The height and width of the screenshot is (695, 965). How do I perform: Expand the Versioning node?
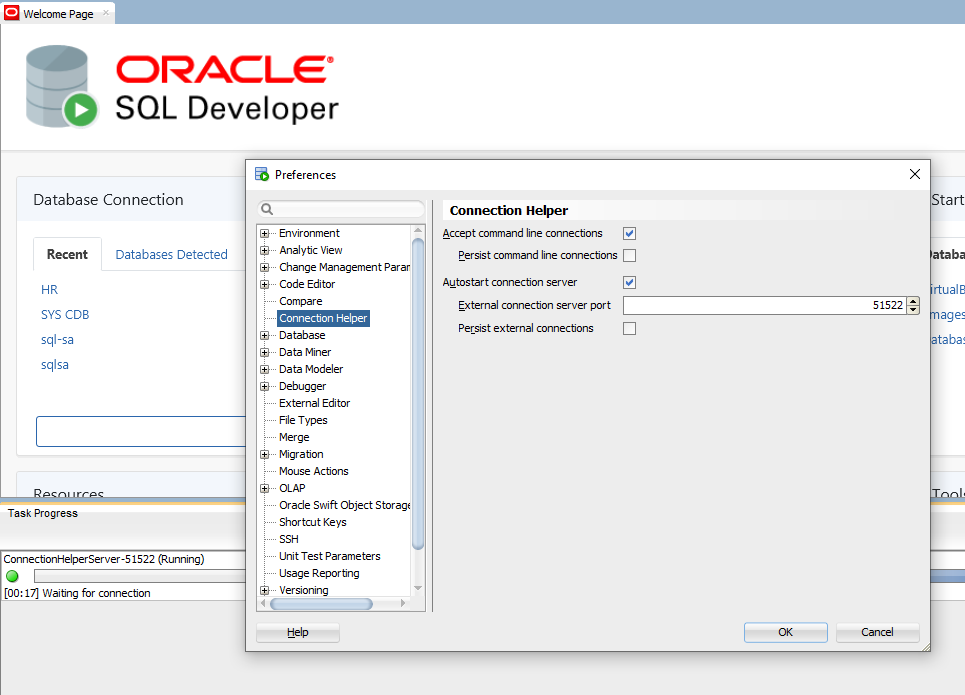point(265,590)
